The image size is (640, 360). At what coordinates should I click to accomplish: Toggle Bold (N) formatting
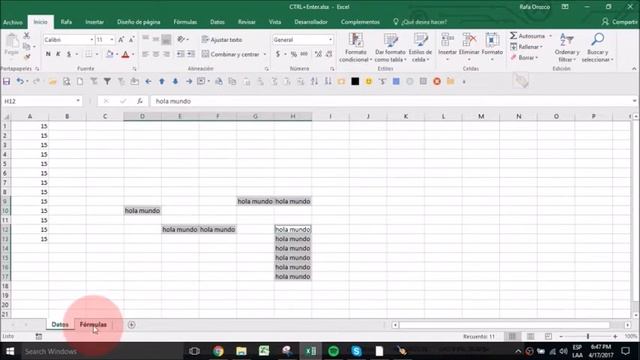48,54
